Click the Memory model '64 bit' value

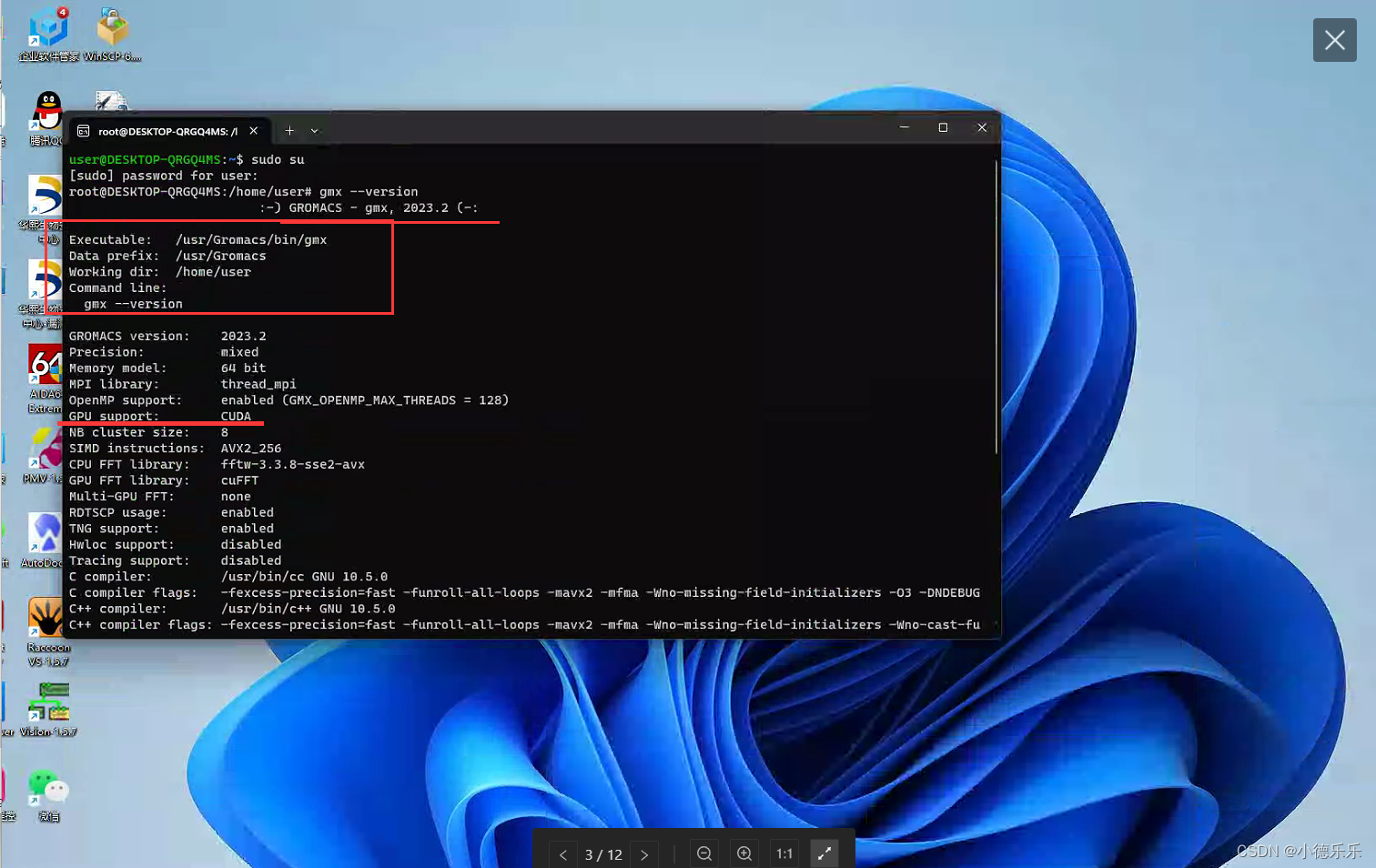(x=243, y=368)
